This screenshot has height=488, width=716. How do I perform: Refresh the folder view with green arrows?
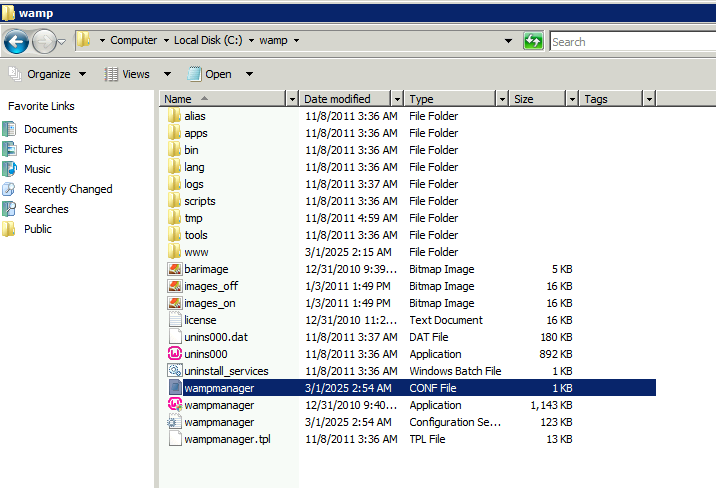[x=533, y=41]
